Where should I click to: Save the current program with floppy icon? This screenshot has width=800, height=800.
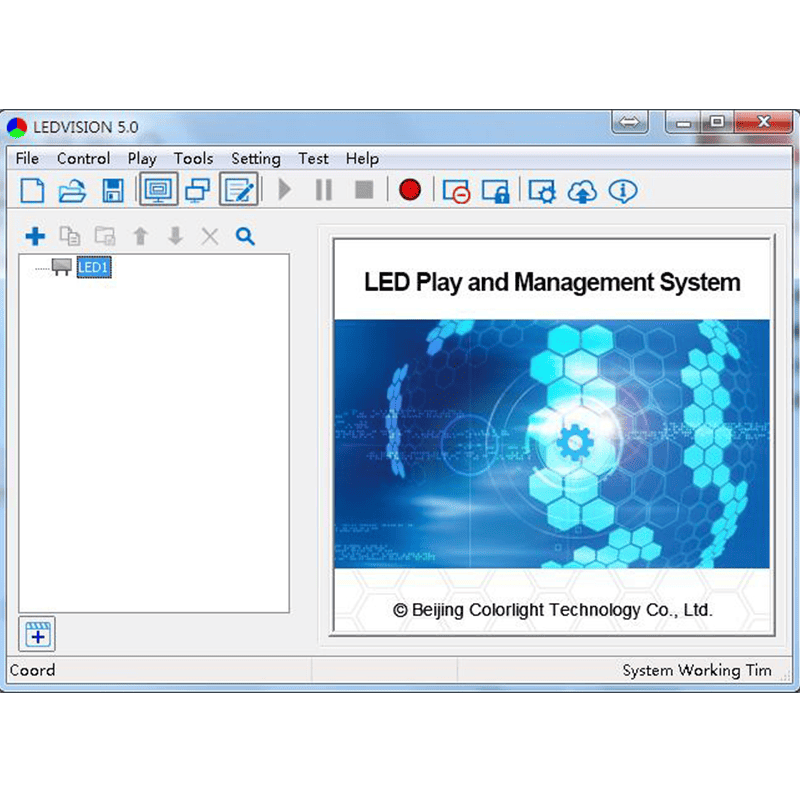click(112, 191)
